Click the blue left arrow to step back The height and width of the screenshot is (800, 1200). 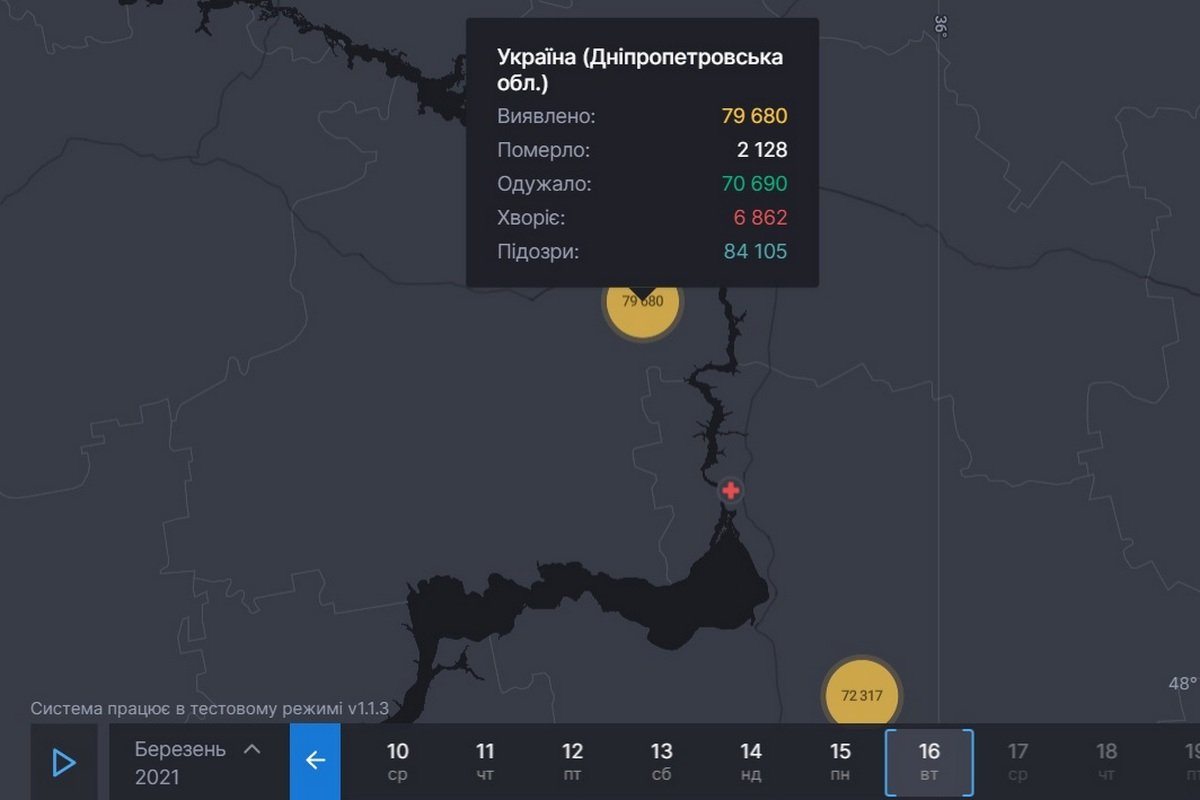click(x=316, y=762)
